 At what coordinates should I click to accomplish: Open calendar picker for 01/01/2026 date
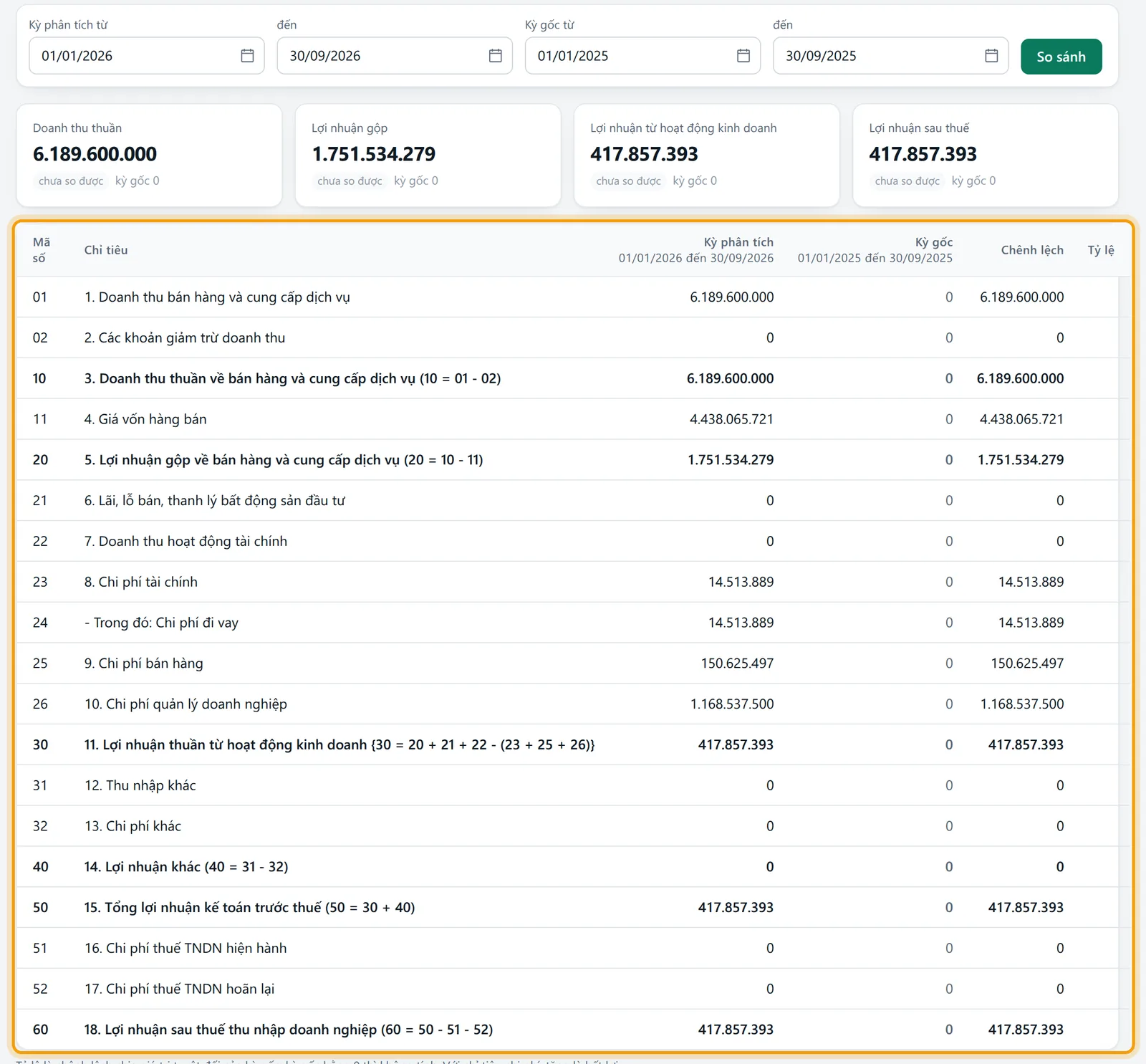pos(247,56)
